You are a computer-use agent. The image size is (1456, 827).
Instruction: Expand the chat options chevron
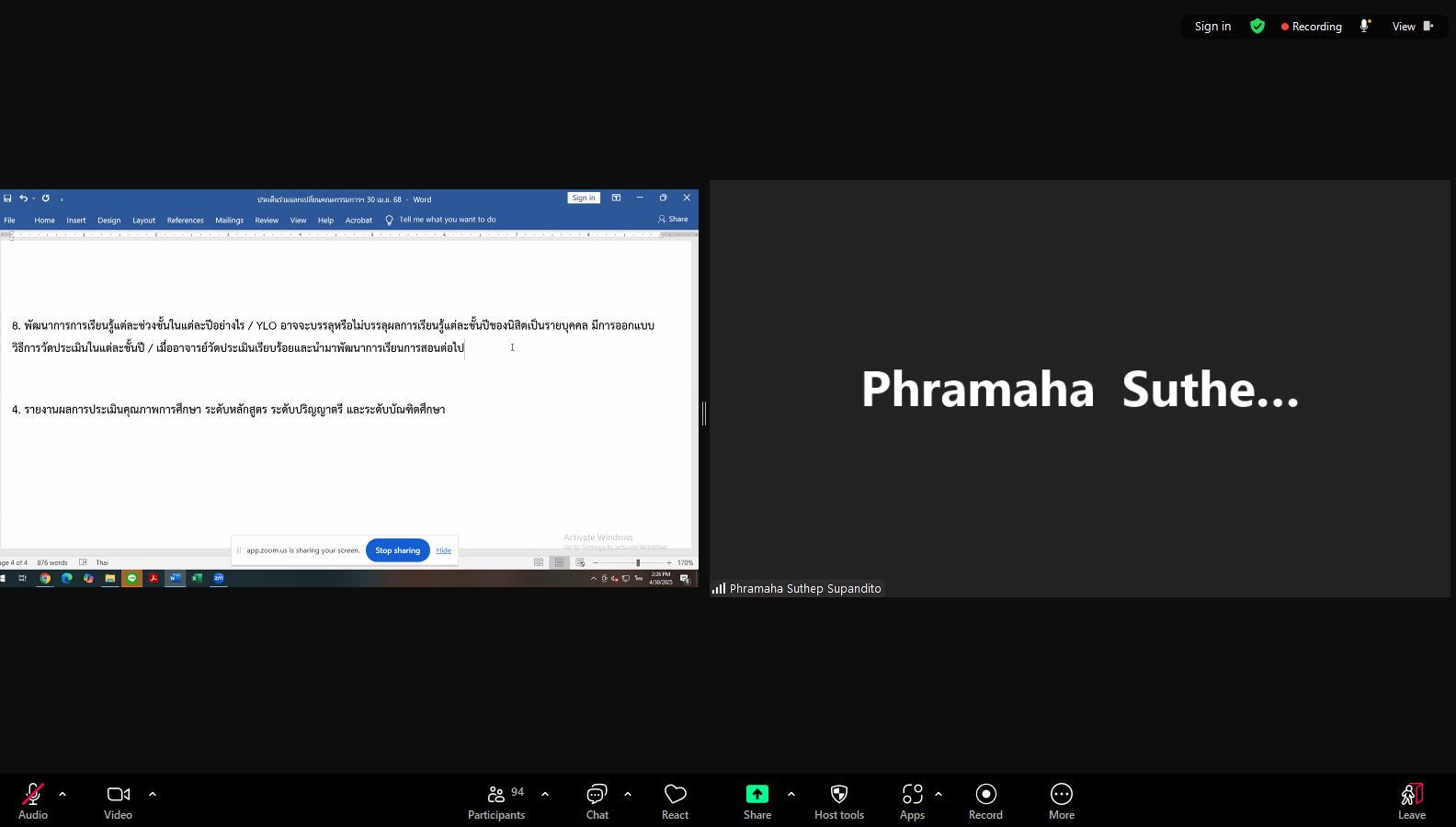pyautogui.click(x=628, y=794)
